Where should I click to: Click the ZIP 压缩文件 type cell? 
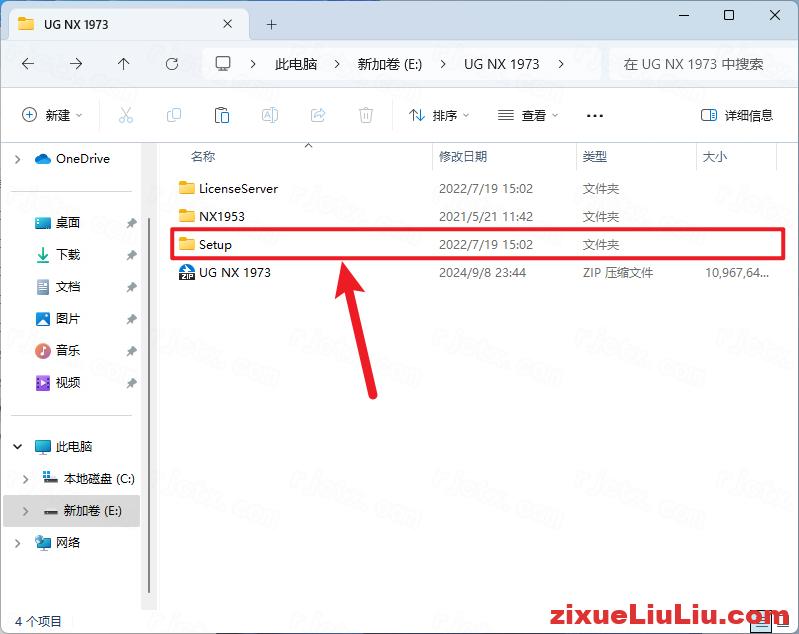pos(618,273)
